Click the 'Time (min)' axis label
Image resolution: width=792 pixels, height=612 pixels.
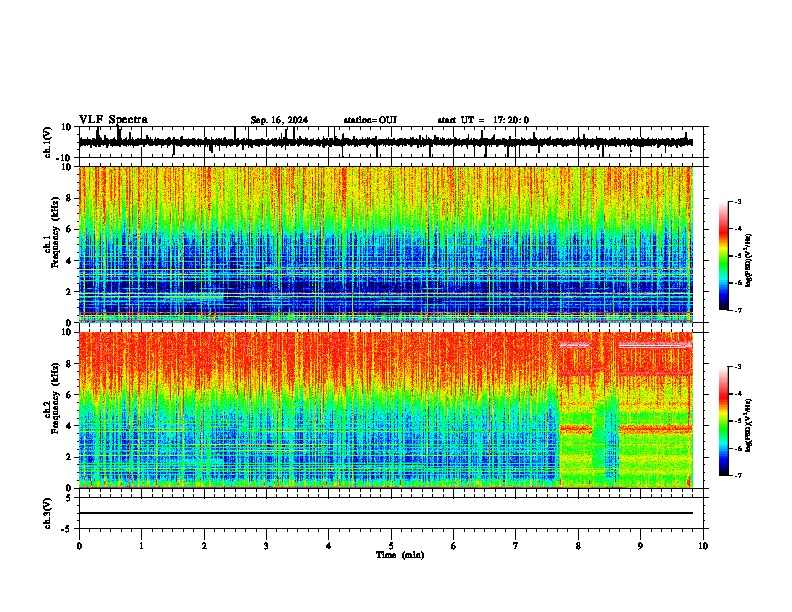pos(400,555)
